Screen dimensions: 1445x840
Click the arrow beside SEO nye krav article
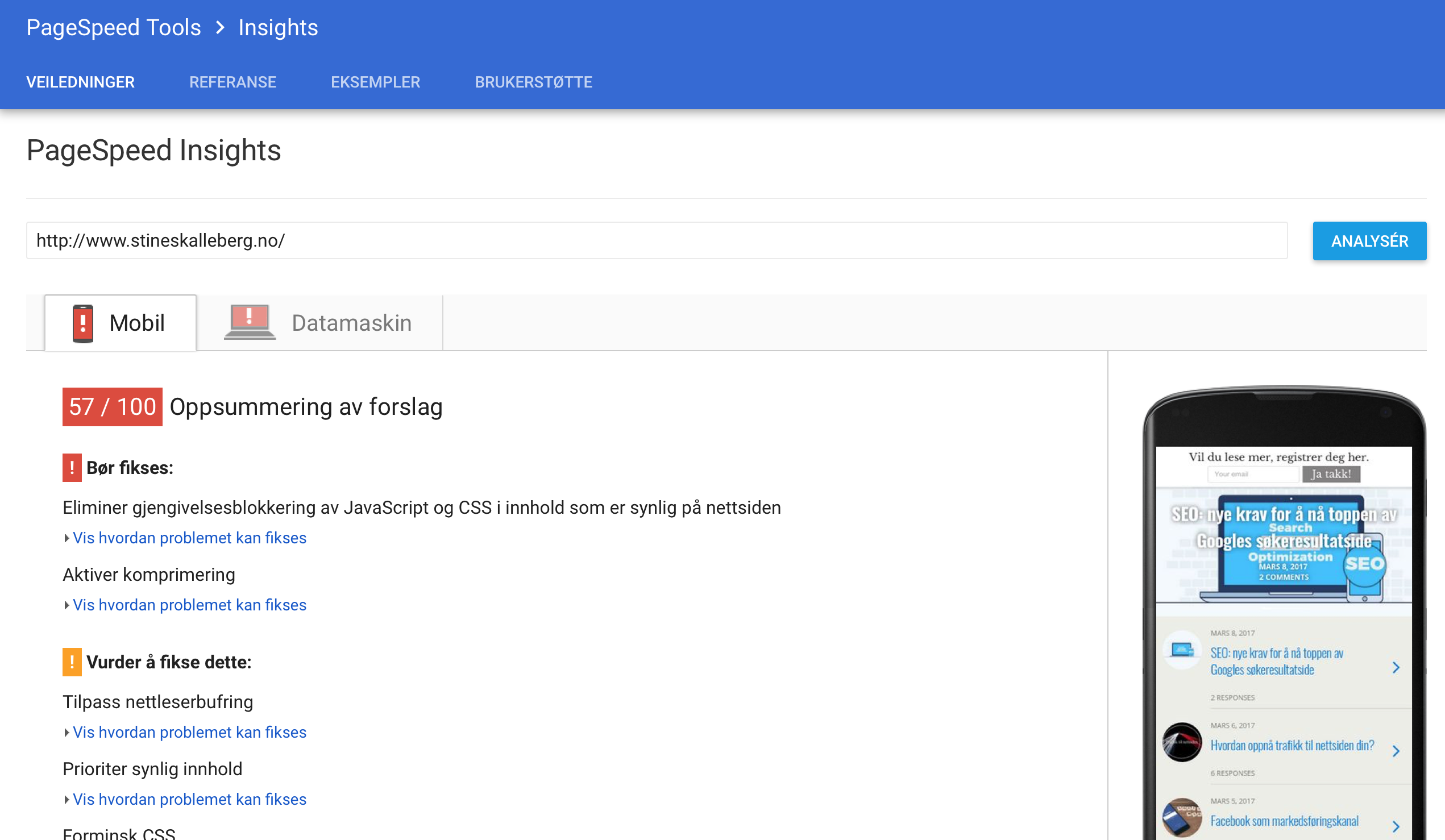point(1396,667)
